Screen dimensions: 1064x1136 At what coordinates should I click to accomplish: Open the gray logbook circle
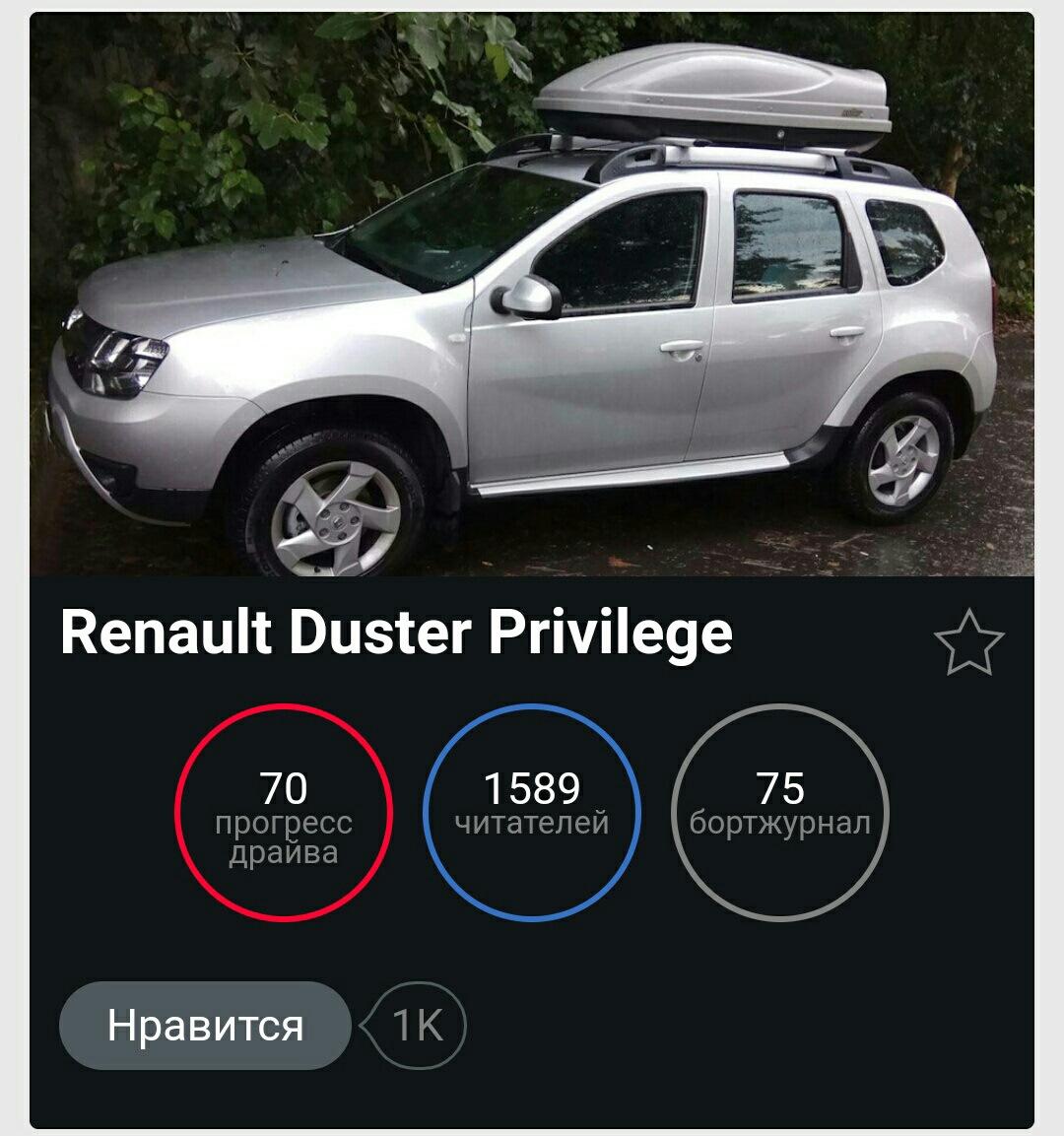[x=780, y=812]
